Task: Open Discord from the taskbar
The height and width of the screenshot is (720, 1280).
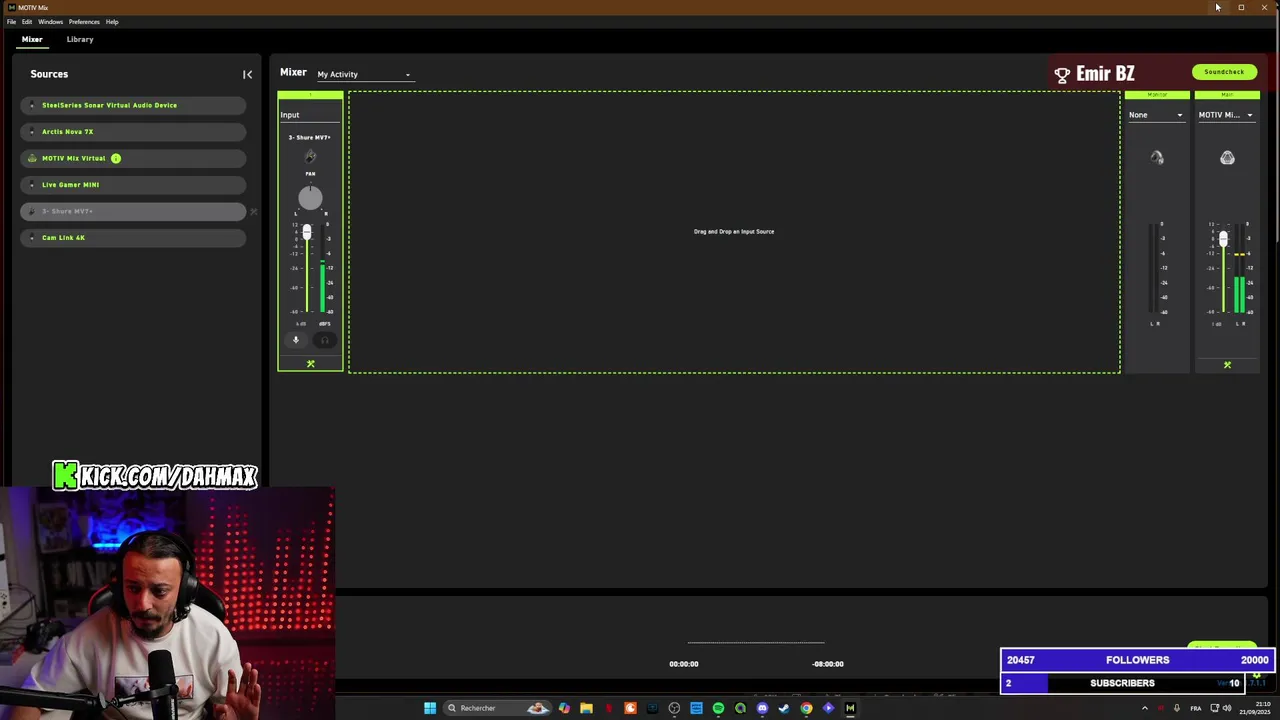Action: pyautogui.click(x=762, y=708)
